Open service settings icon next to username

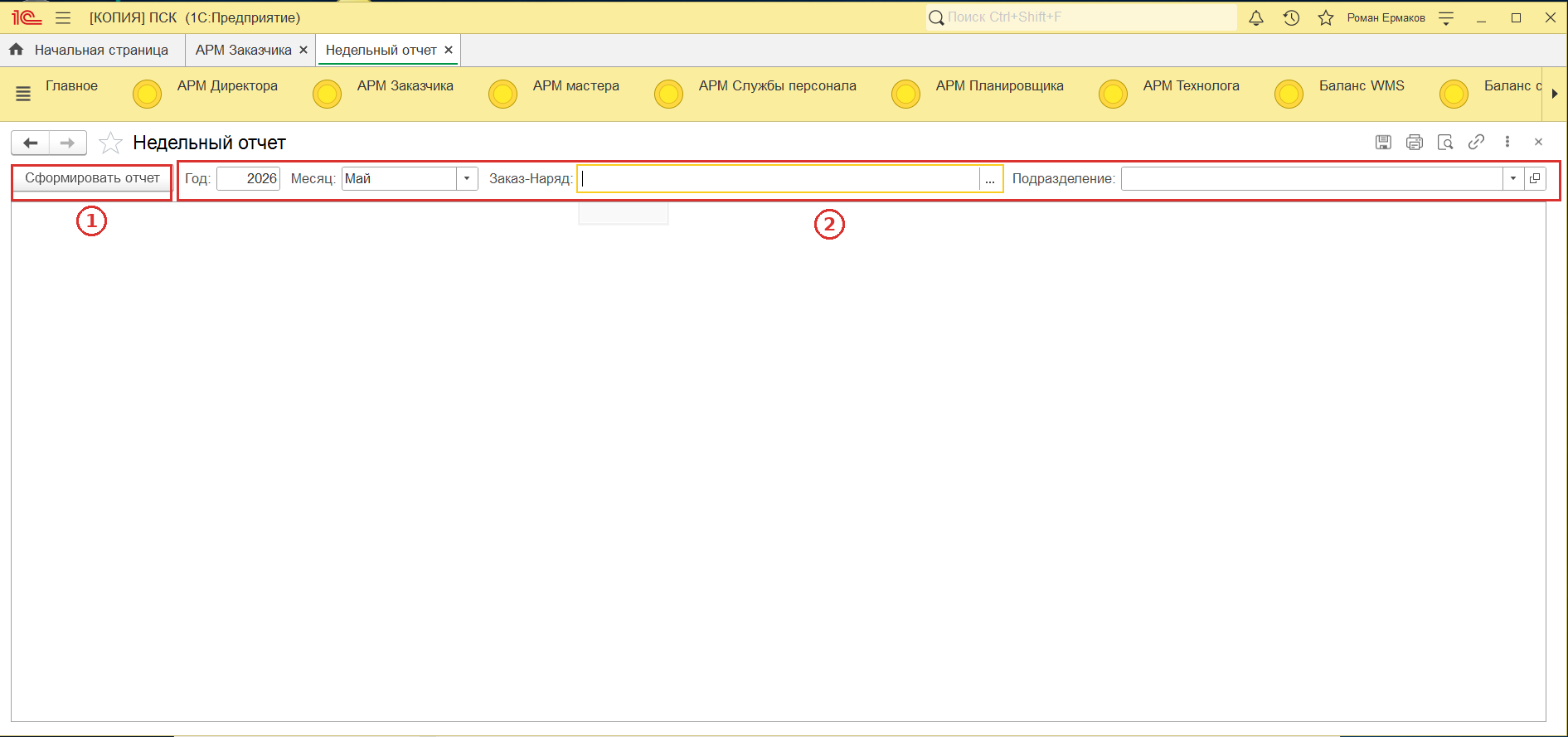click(1446, 18)
